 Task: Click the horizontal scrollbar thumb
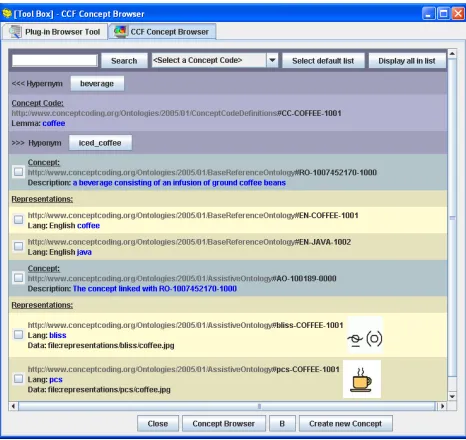227,406
